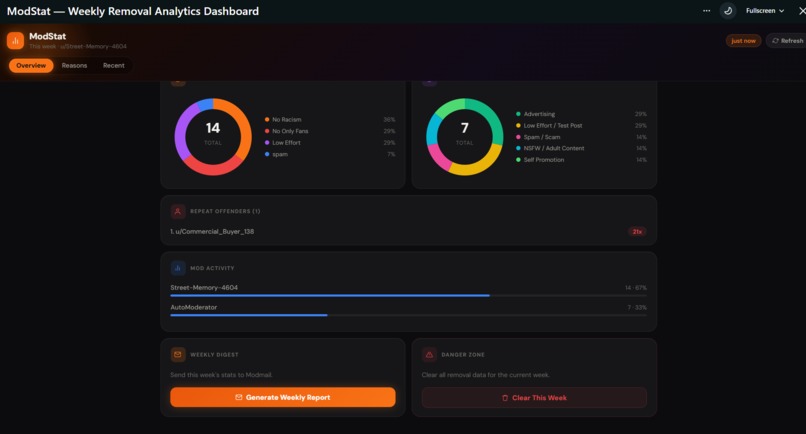Select the 'spam' legend label
The image size is (806, 434).
(x=280, y=154)
